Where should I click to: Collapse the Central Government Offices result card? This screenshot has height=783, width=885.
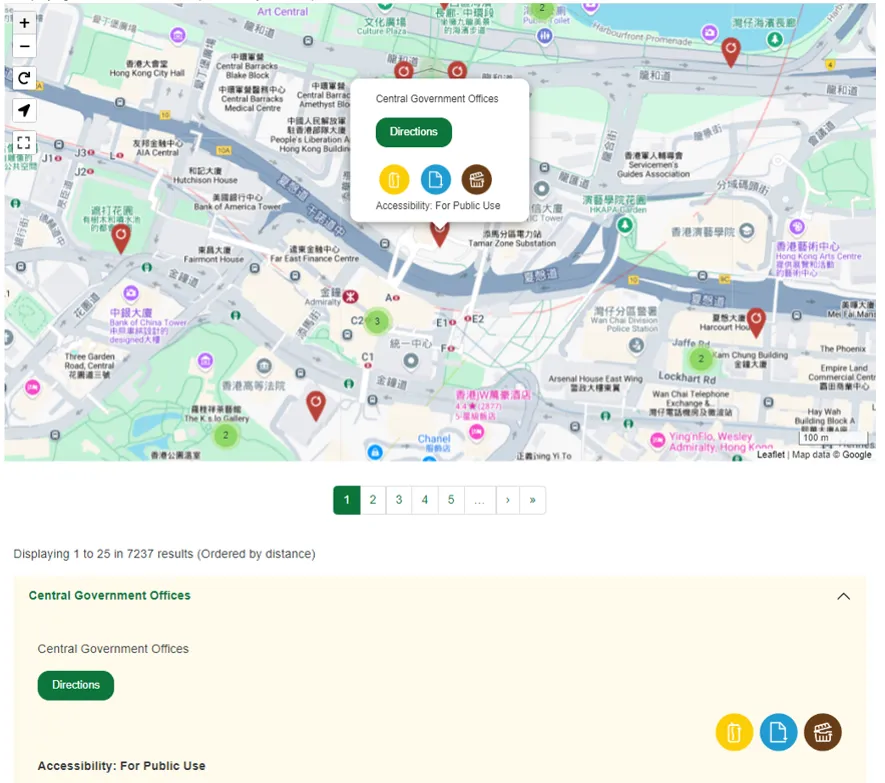click(x=843, y=595)
